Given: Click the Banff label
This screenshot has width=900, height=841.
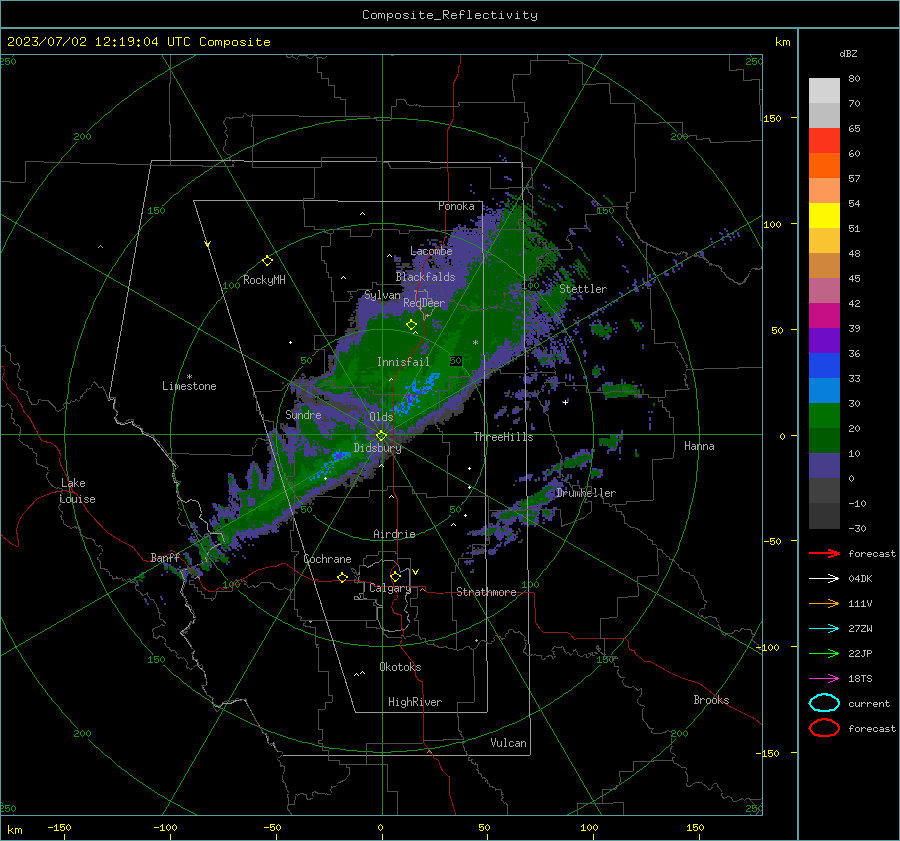Looking at the screenshot, I should (165, 558).
